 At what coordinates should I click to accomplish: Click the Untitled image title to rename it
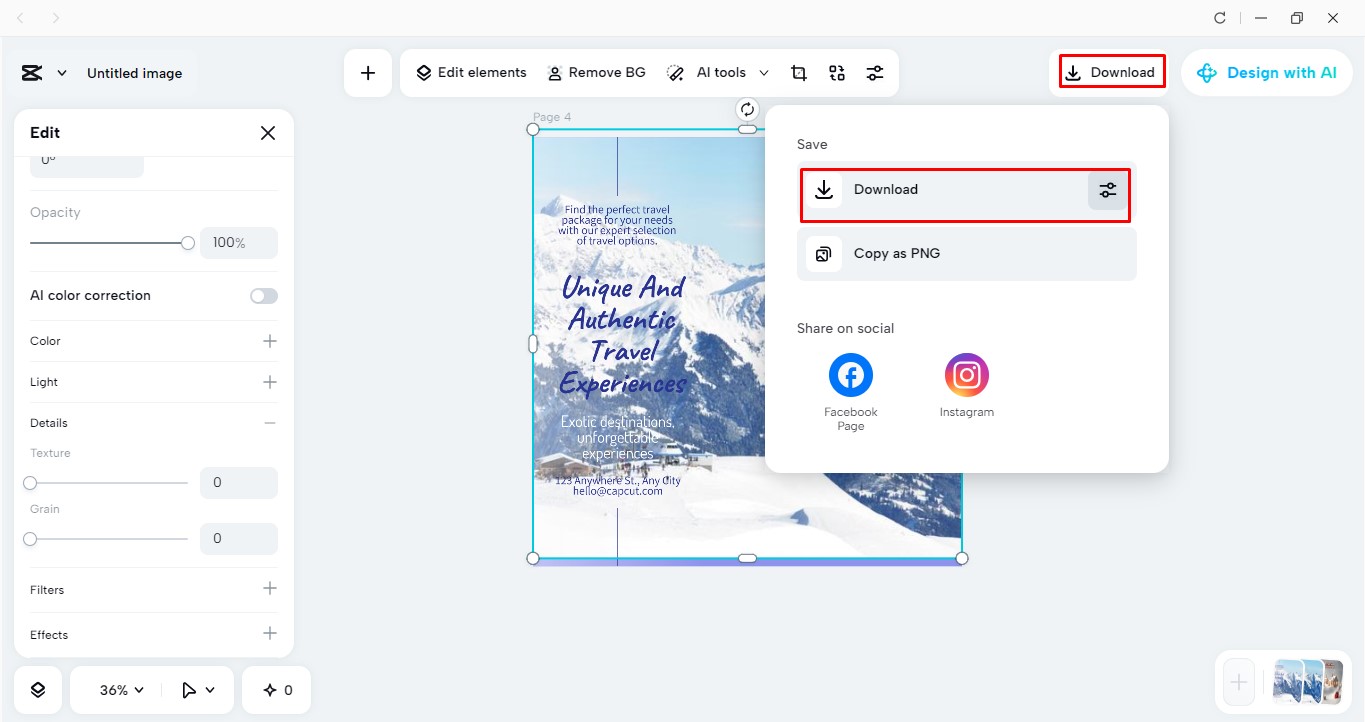coord(134,72)
